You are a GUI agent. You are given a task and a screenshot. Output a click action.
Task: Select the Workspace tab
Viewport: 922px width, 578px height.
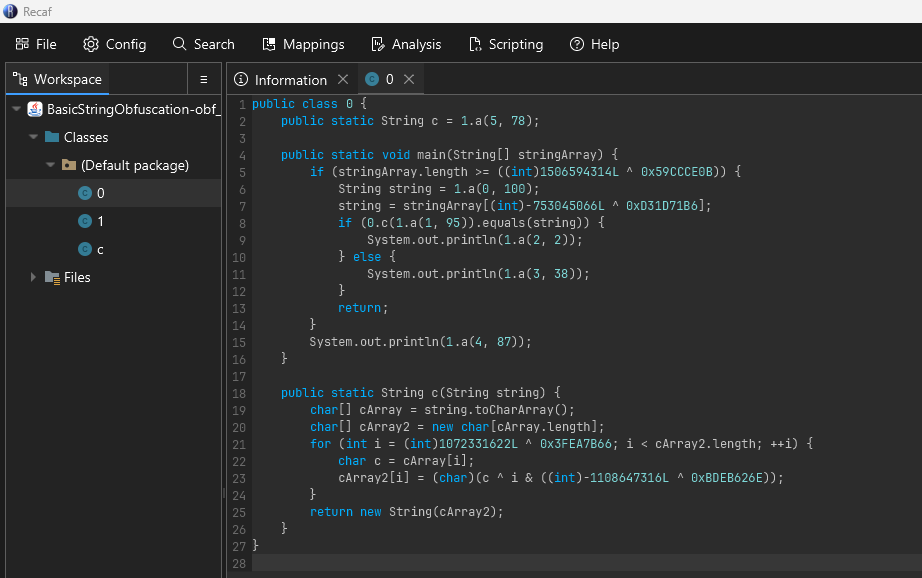57,79
